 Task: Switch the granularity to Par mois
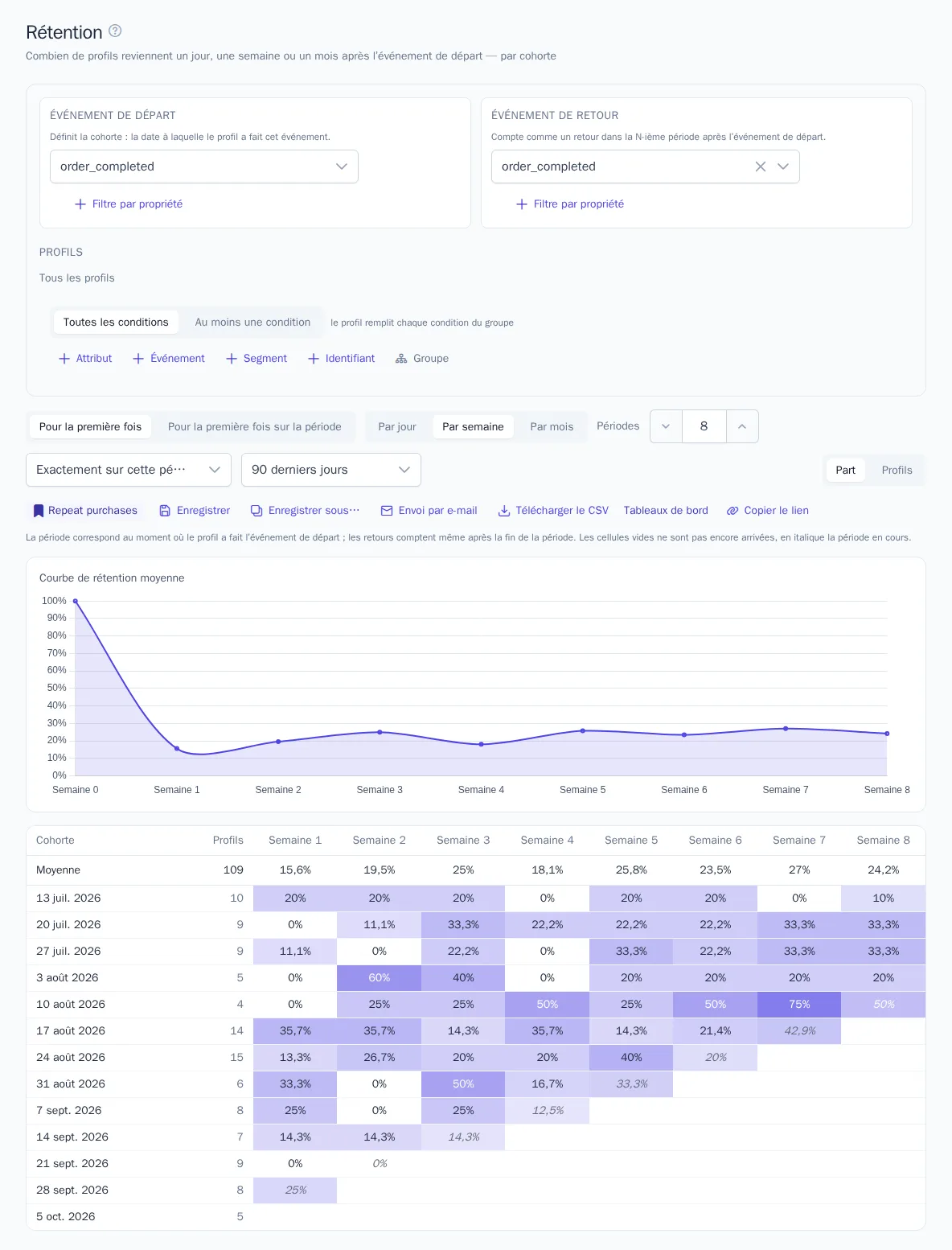552,427
